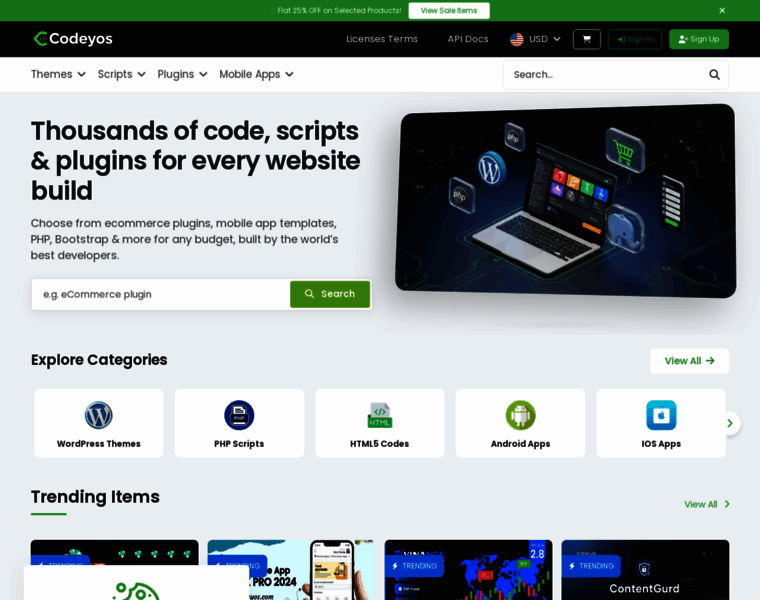Click the US flag currency icon

click(517, 39)
